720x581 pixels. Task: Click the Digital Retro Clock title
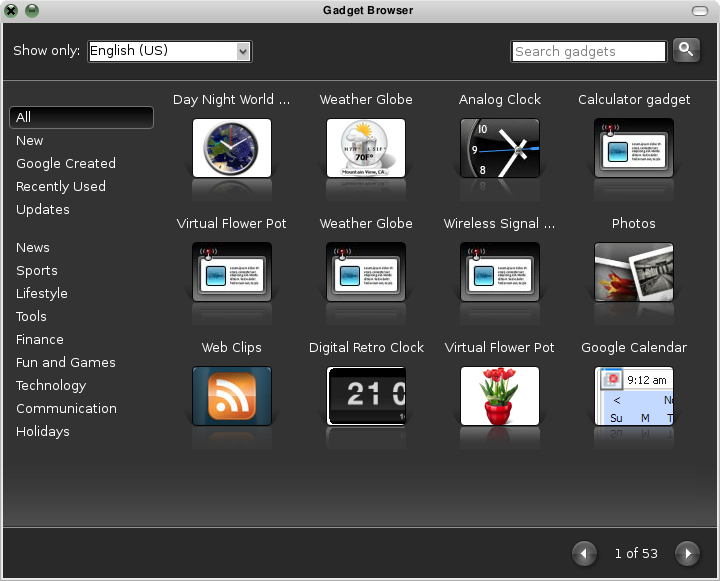point(366,348)
